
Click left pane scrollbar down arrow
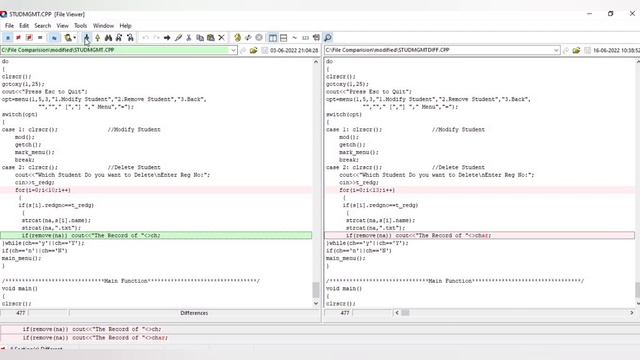tap(316, 303)
